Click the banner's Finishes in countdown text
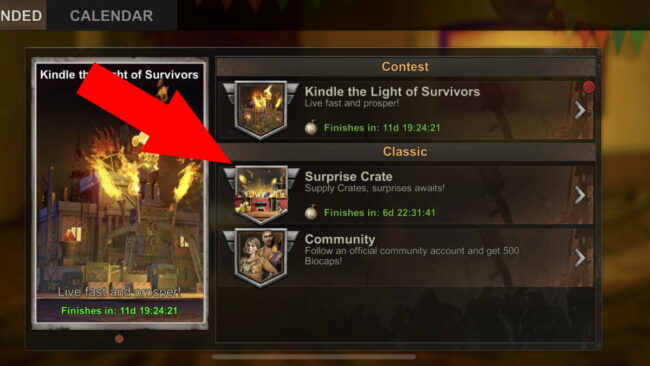The height and width of the screenshot is (366, 650). (x=119, y=310)
